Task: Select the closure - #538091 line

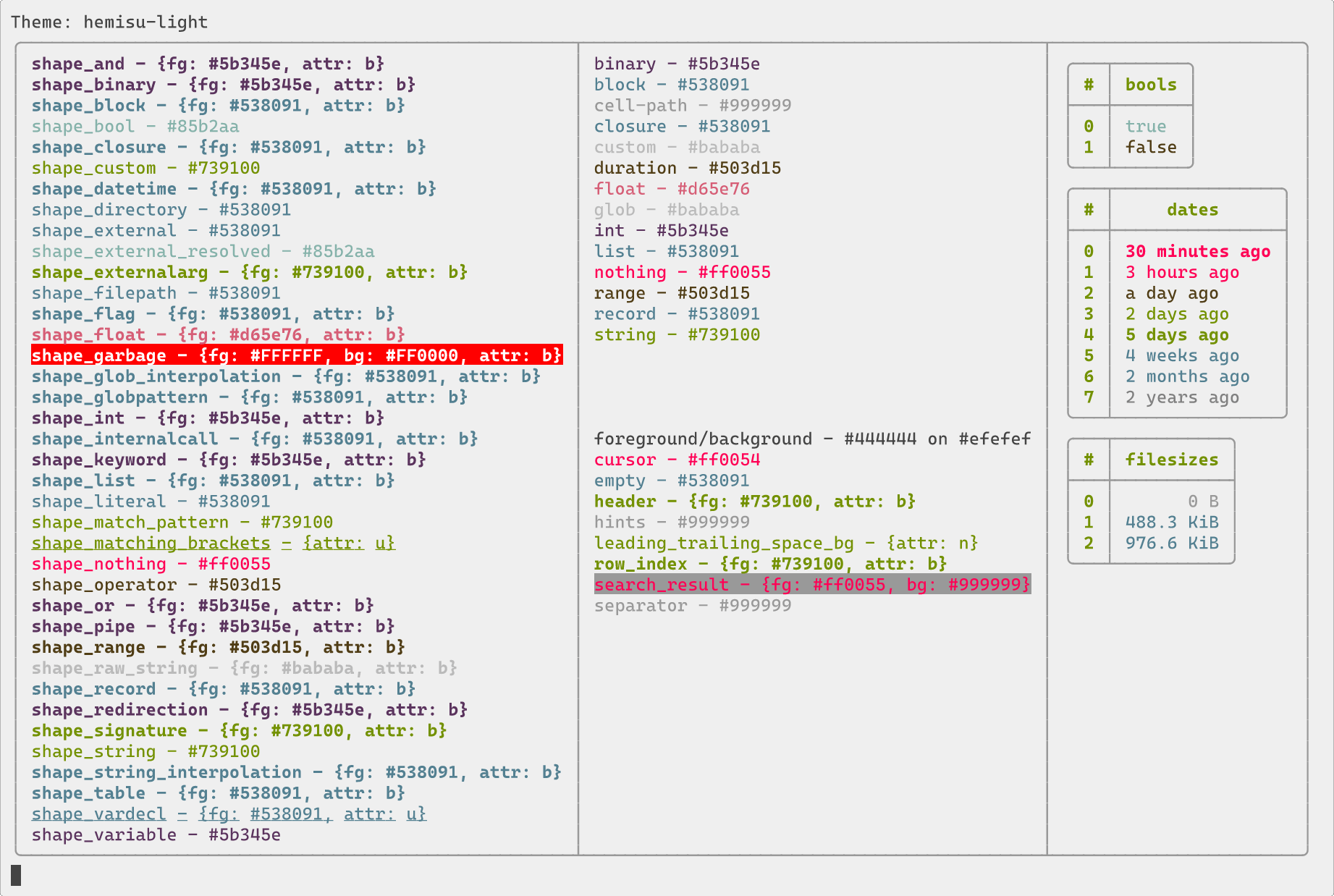Action: [x=682, y=127]
